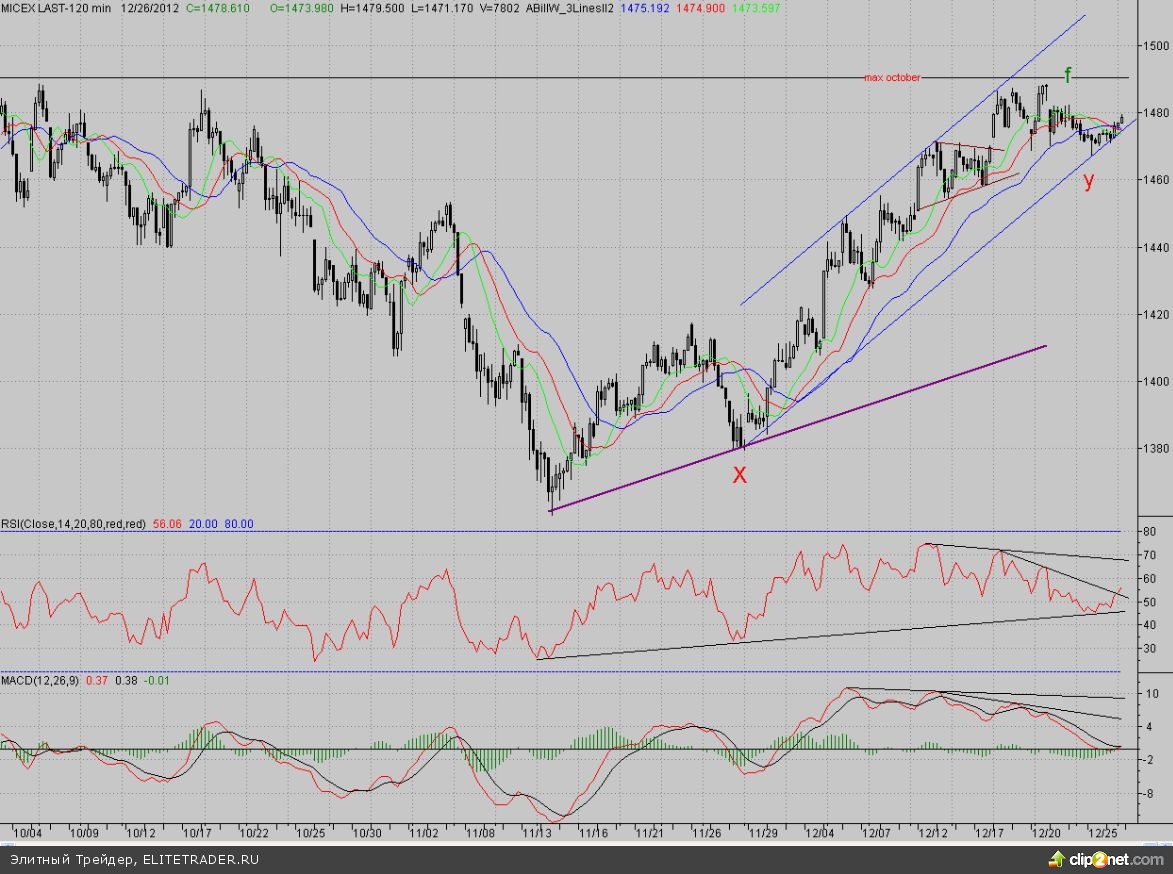This screenshot has height=874, width=1173.
Task: Select the green f wave marker
Action: [1068, 75]
